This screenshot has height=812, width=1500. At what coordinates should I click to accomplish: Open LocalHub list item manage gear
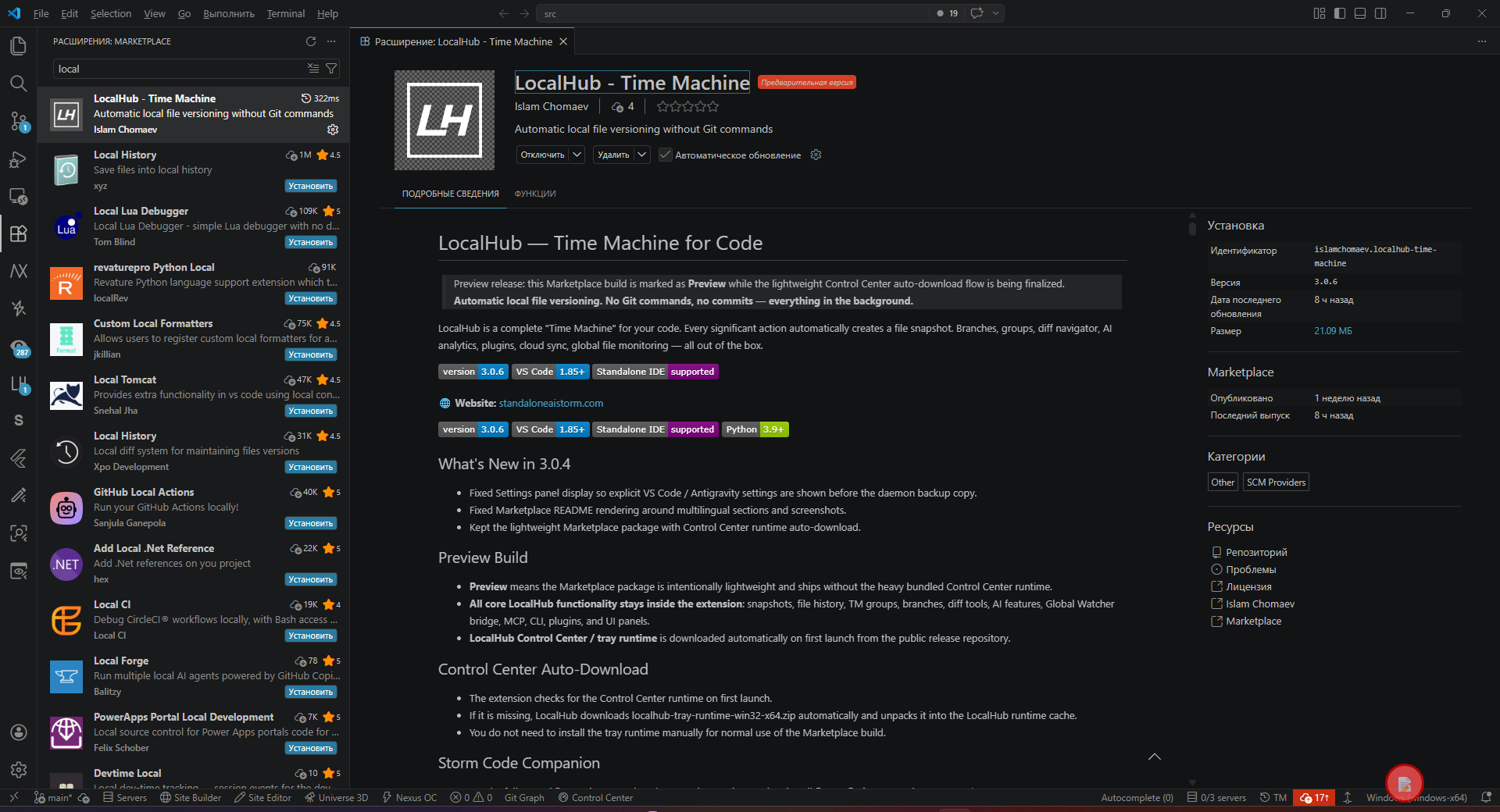point(333,130)
